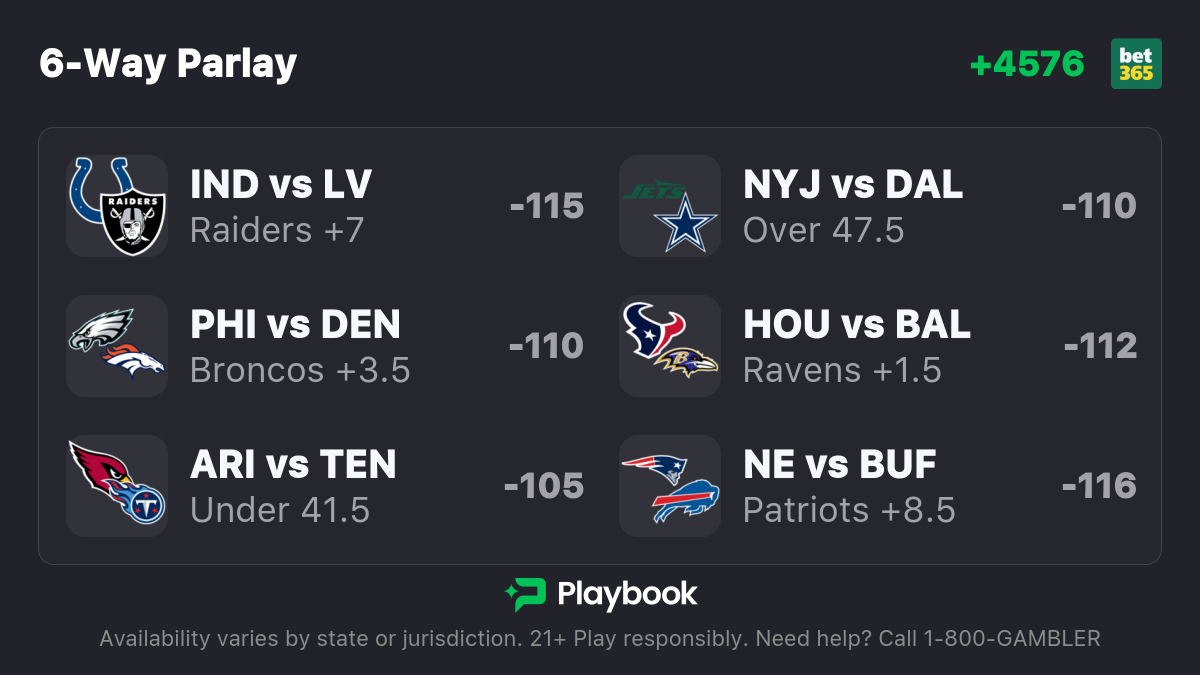
Task: Click the Raiders +7 odds of -115
Action: tap(546, 206)
